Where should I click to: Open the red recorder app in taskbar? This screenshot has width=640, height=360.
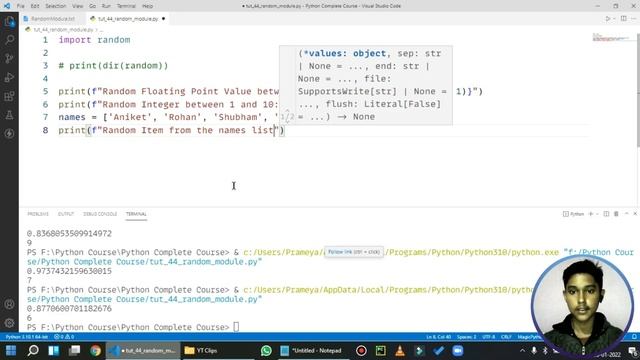361,351
